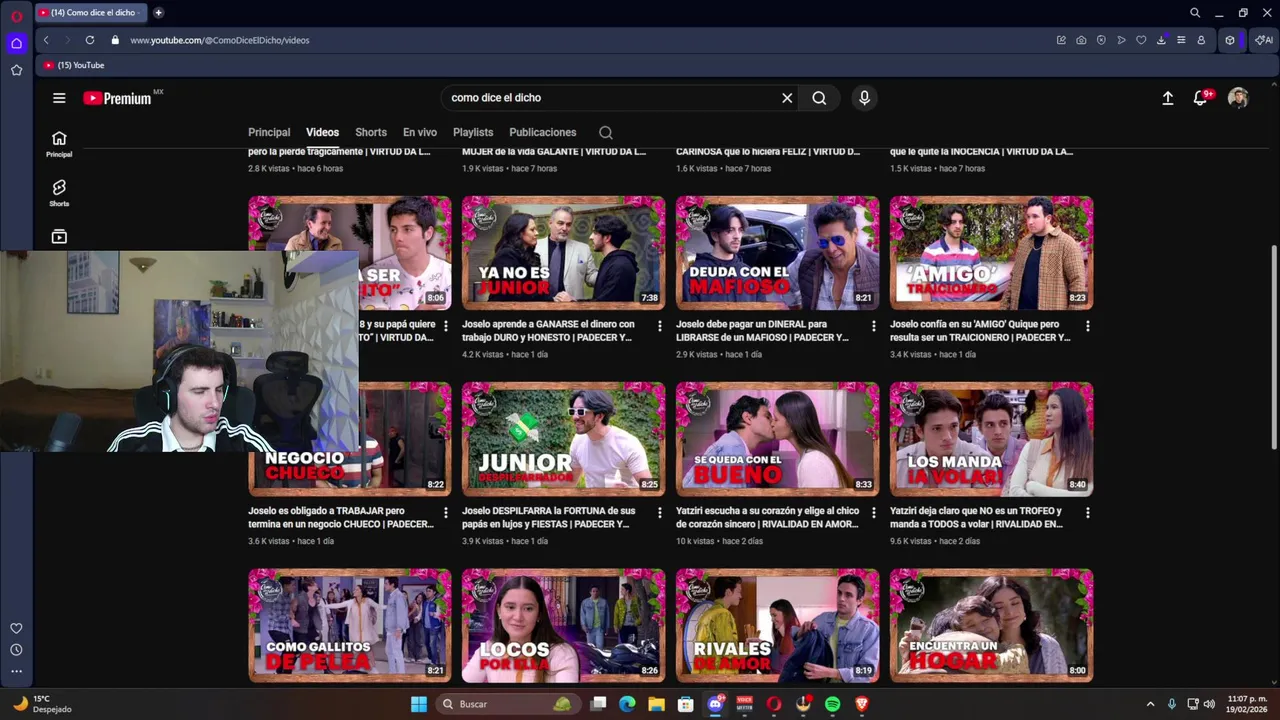Click the browser address bar URL

click(219, 40)
